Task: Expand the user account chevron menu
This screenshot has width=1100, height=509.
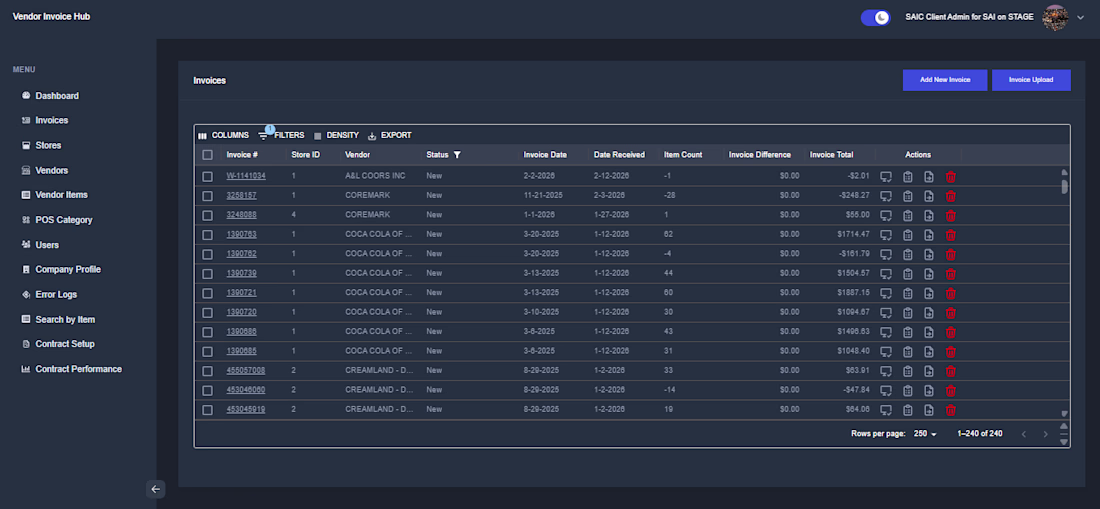Action: pos(1080,18)
